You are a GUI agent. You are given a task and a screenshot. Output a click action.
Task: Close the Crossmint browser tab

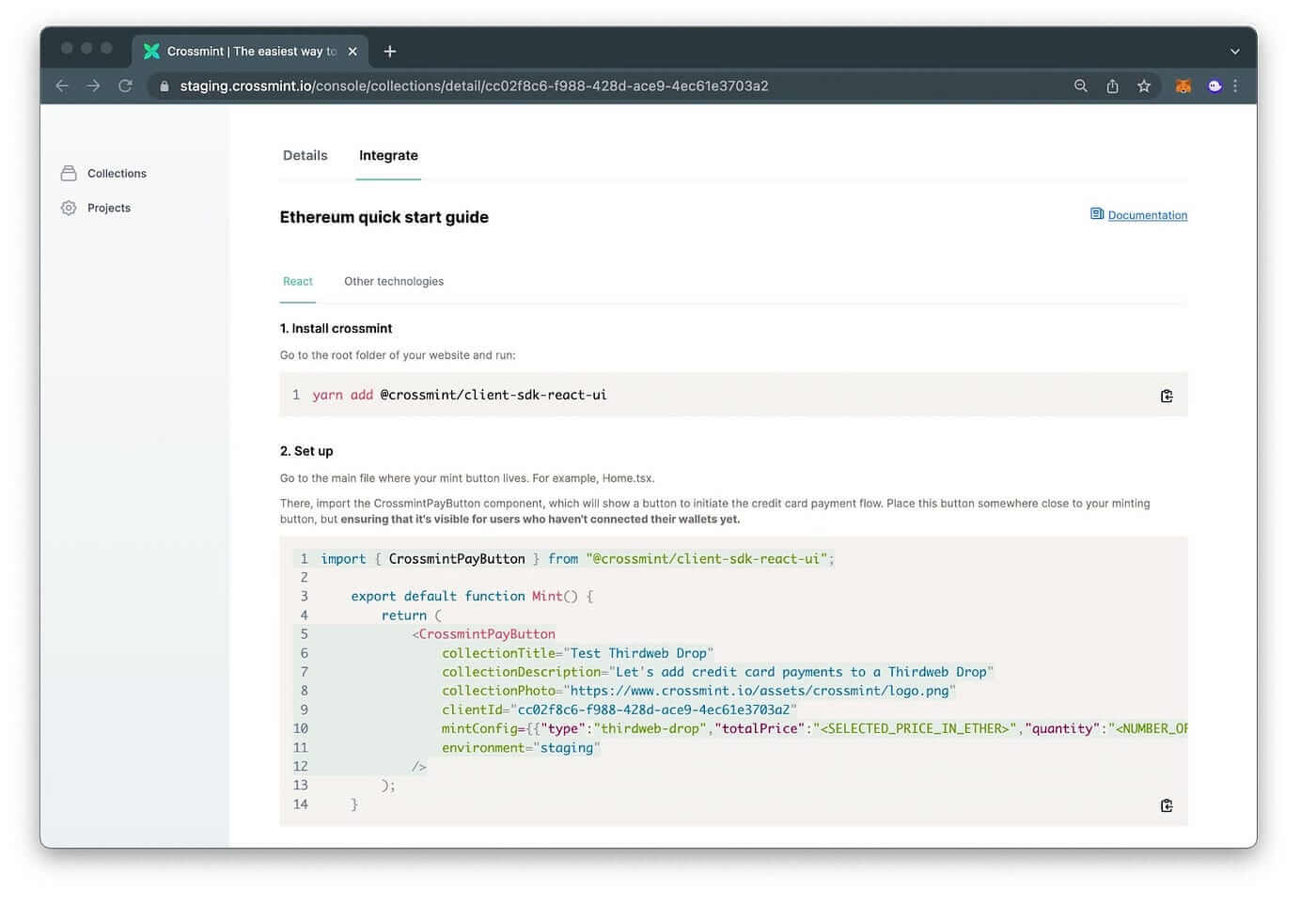tap(352, 52)
